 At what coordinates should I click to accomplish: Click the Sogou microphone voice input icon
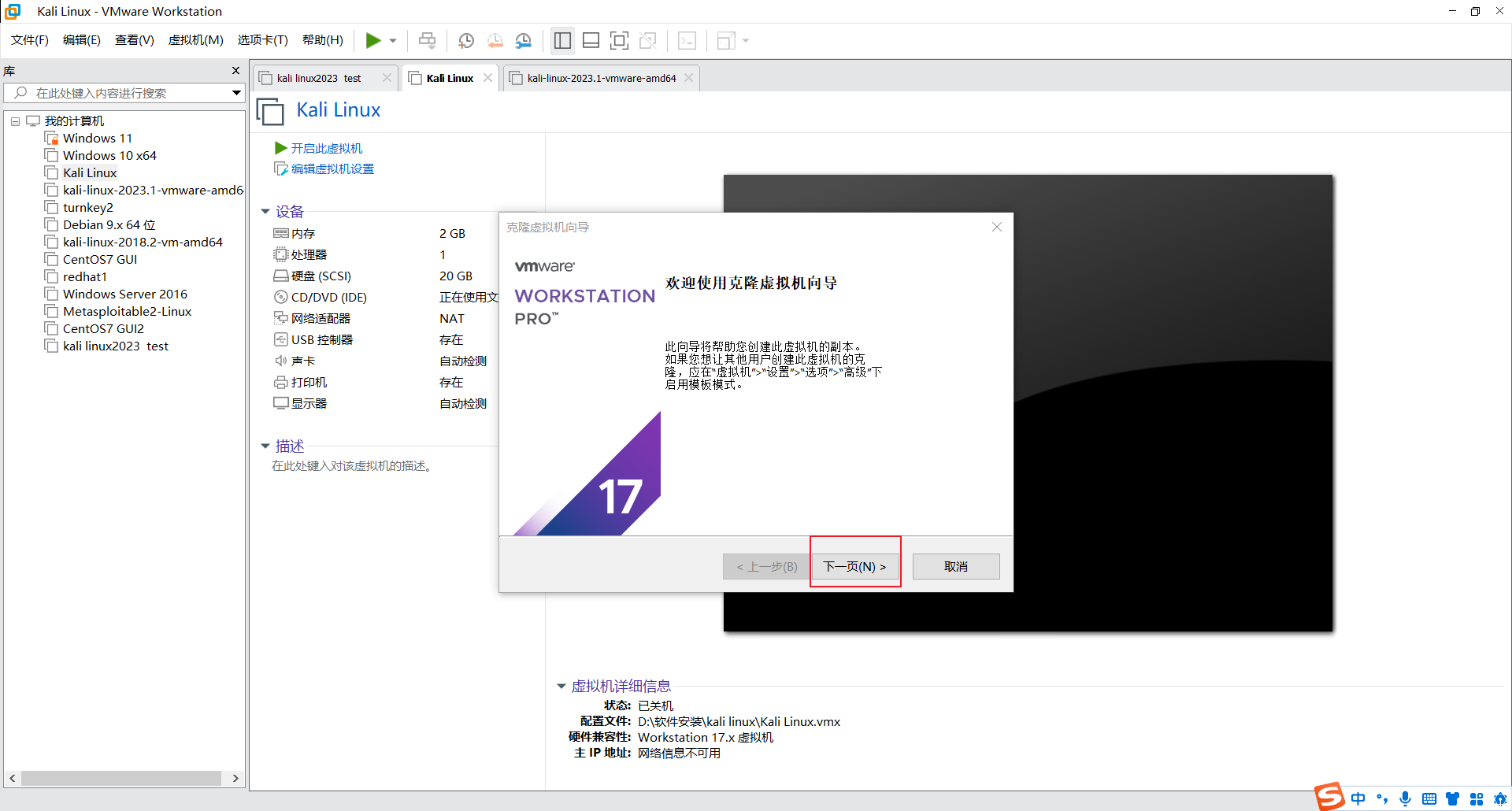point(1406,798)
